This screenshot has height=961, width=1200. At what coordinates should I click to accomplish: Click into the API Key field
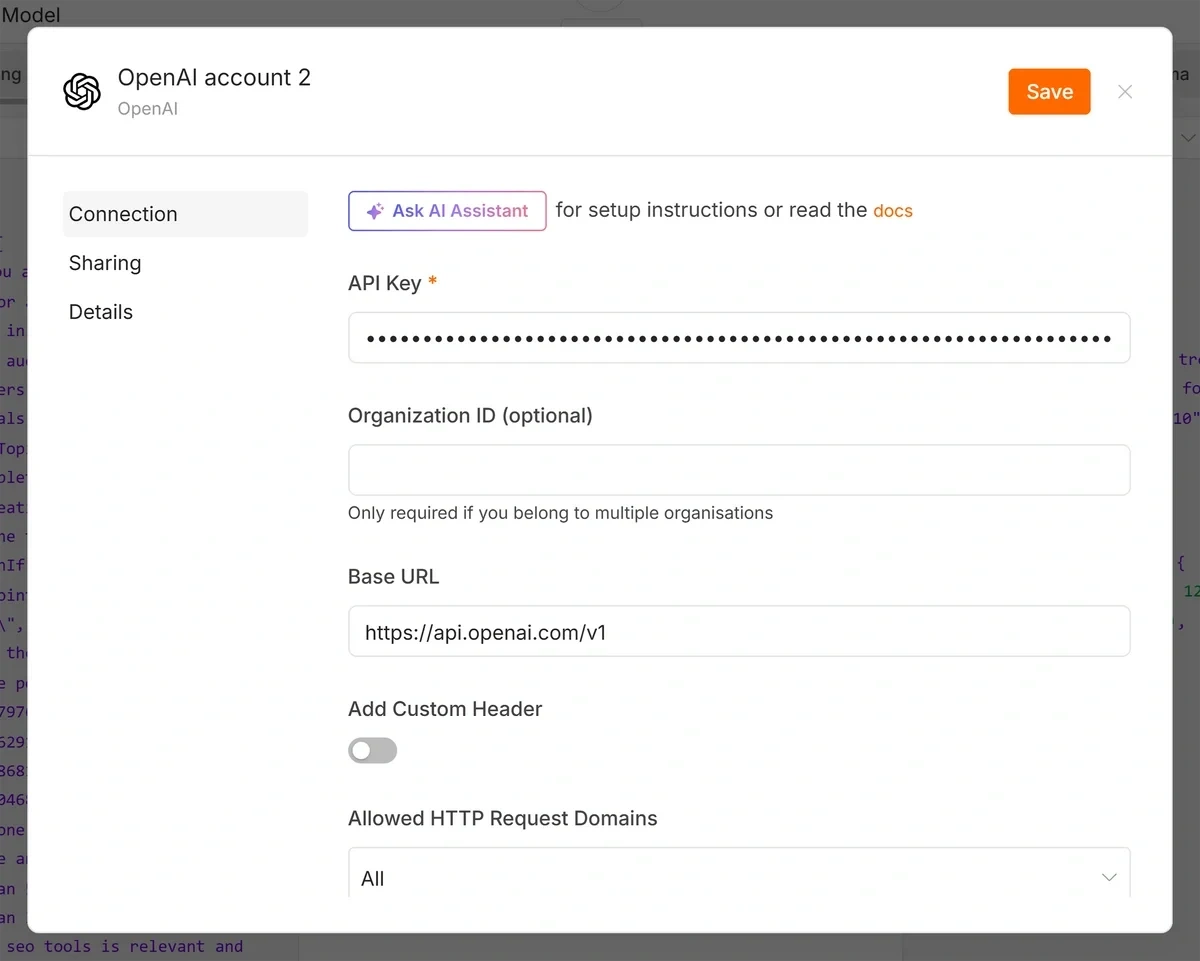pyautogui.click(x=739, y=338)
